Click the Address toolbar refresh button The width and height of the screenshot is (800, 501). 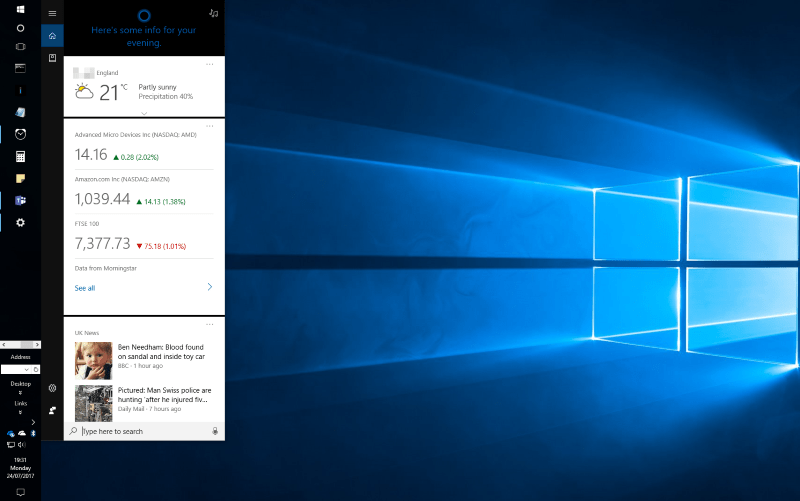tap(36, 369)
